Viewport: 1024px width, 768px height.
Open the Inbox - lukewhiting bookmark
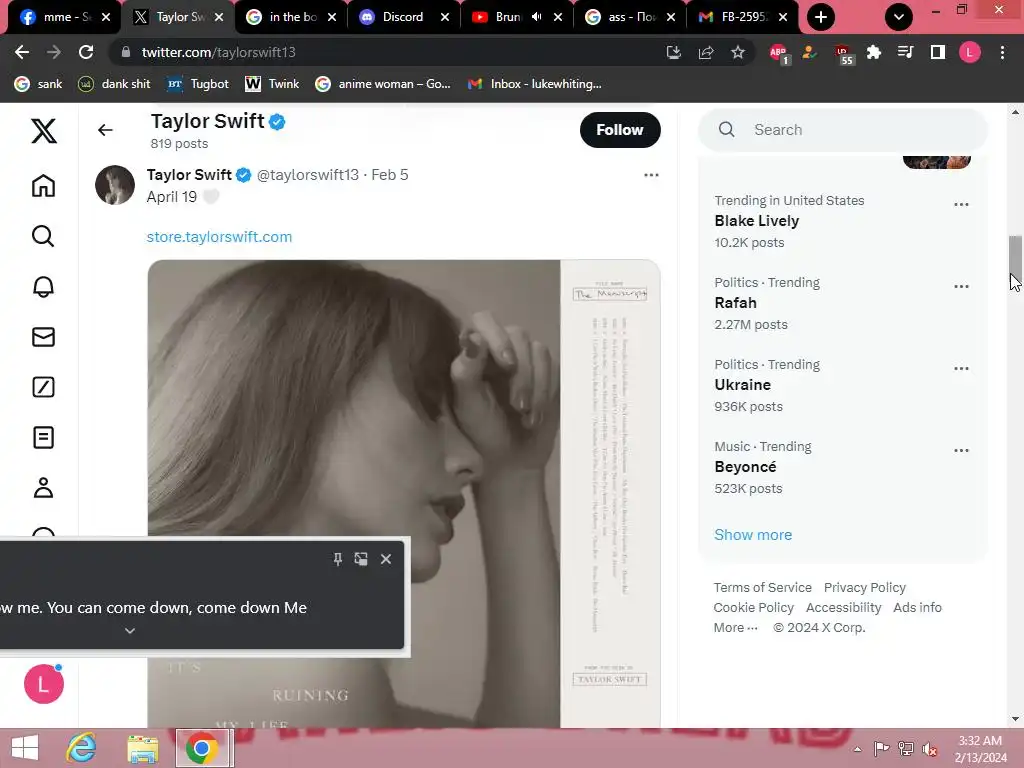pyautogui.click(x=535, y=84)
